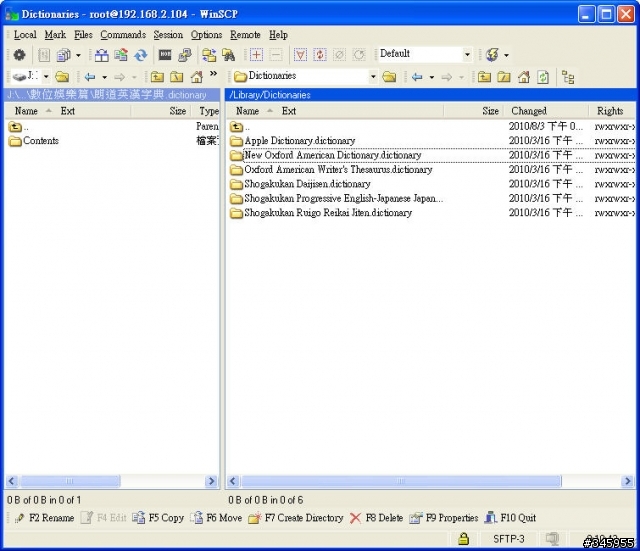Click the red arrows selection icon right of the funnel icon

tap(320, 55)
